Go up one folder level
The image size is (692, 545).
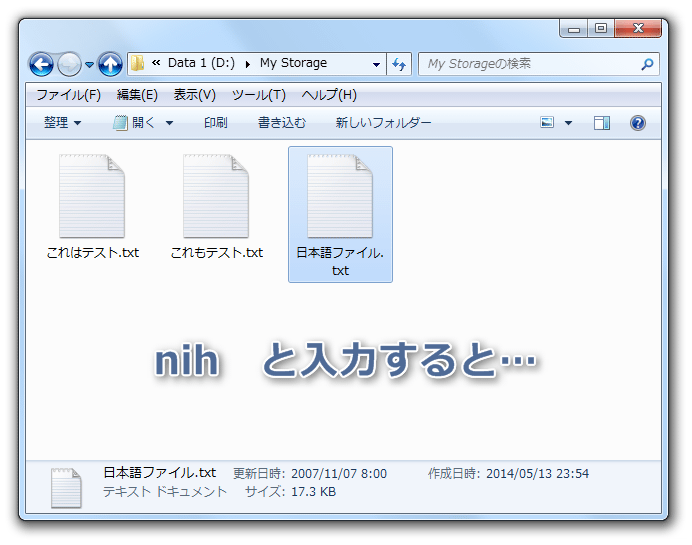[110, 64]
